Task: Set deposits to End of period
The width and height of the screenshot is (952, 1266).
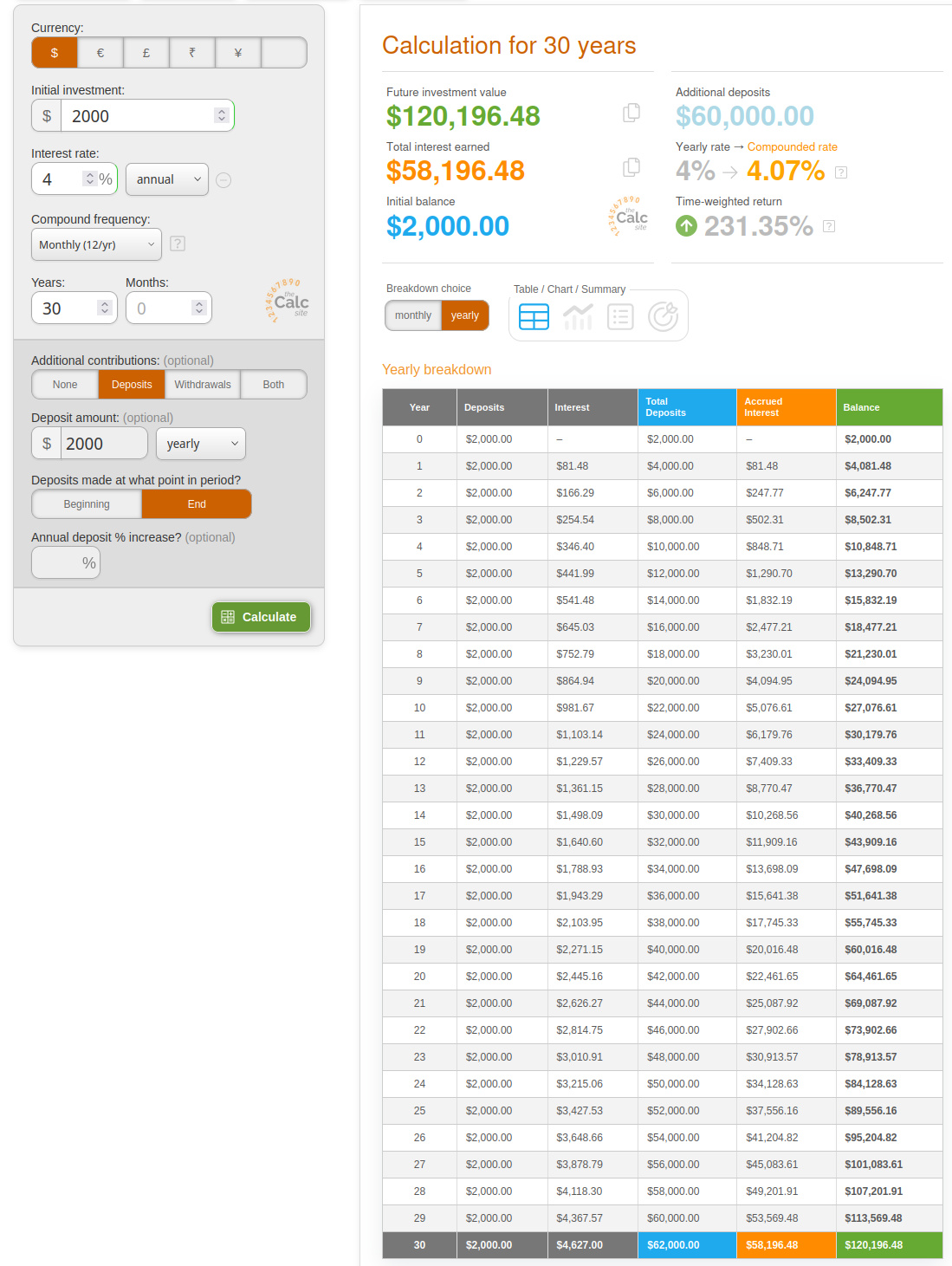Action: point(197,504)
